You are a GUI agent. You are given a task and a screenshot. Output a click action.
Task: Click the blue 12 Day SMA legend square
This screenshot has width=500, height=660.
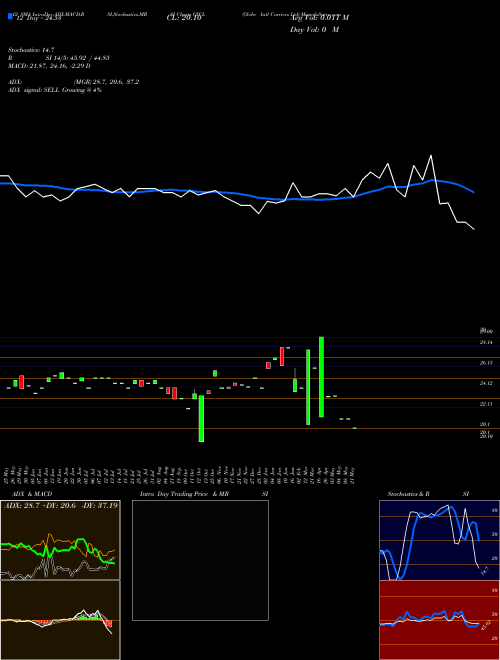click(x=10, y=17)
